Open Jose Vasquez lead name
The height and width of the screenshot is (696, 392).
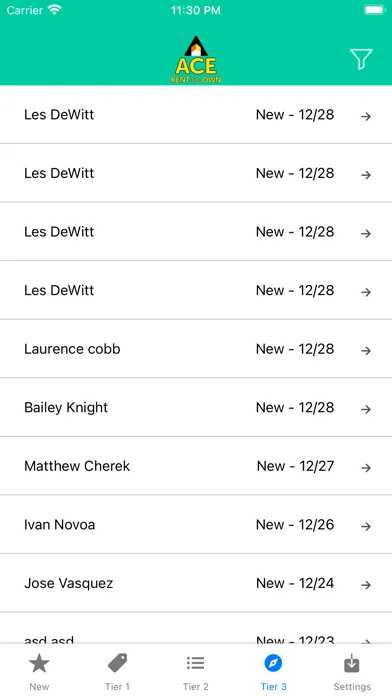coord(68,583)
